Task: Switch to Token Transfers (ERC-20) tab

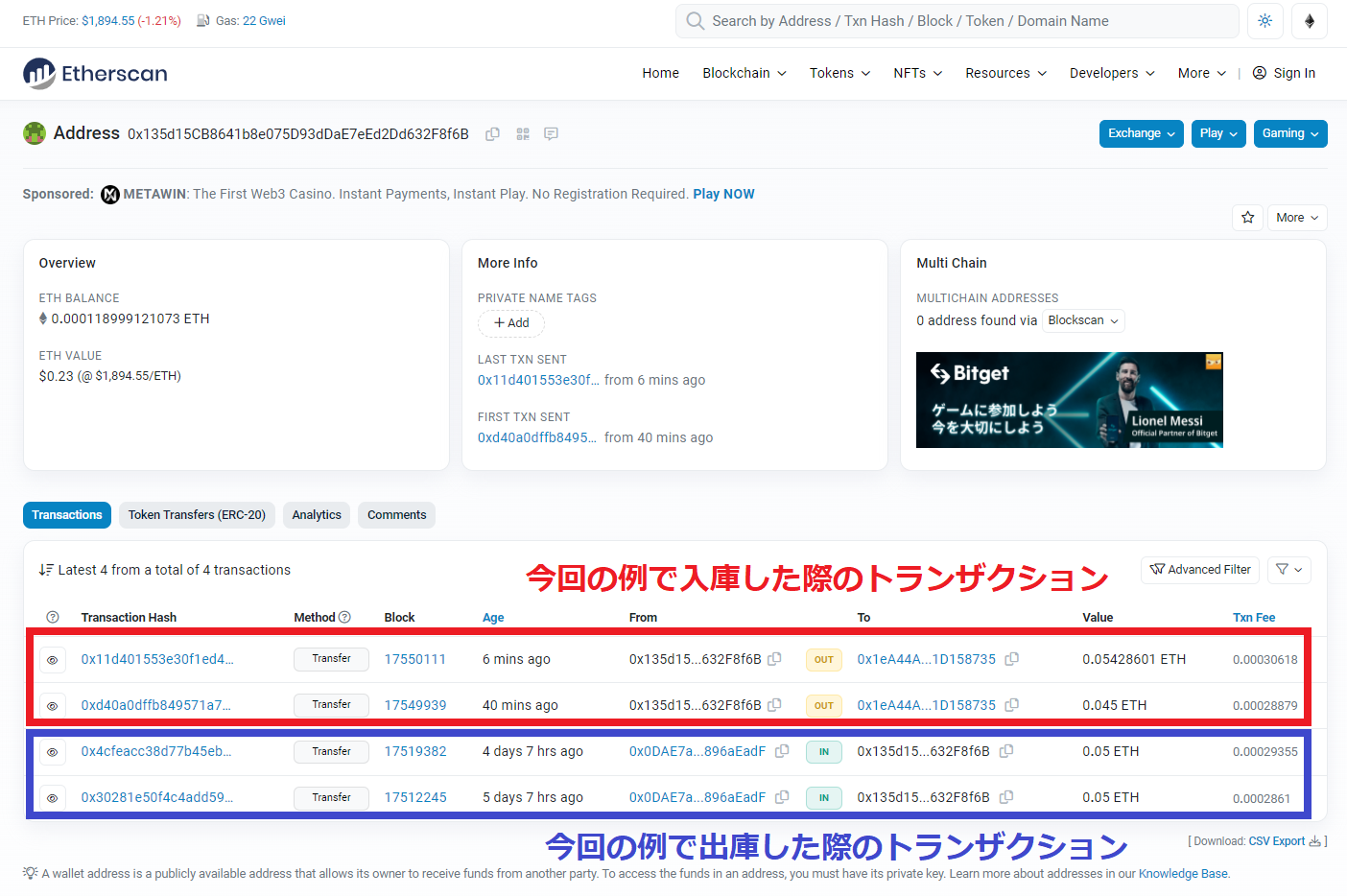Action: pyautogui.click(x=198, y=515)
